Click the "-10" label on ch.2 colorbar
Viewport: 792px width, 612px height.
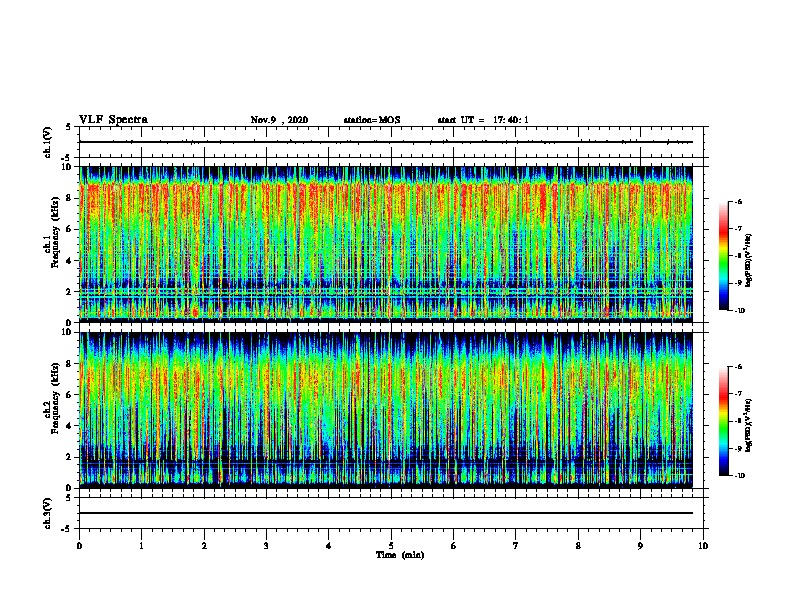coord(740,476)
